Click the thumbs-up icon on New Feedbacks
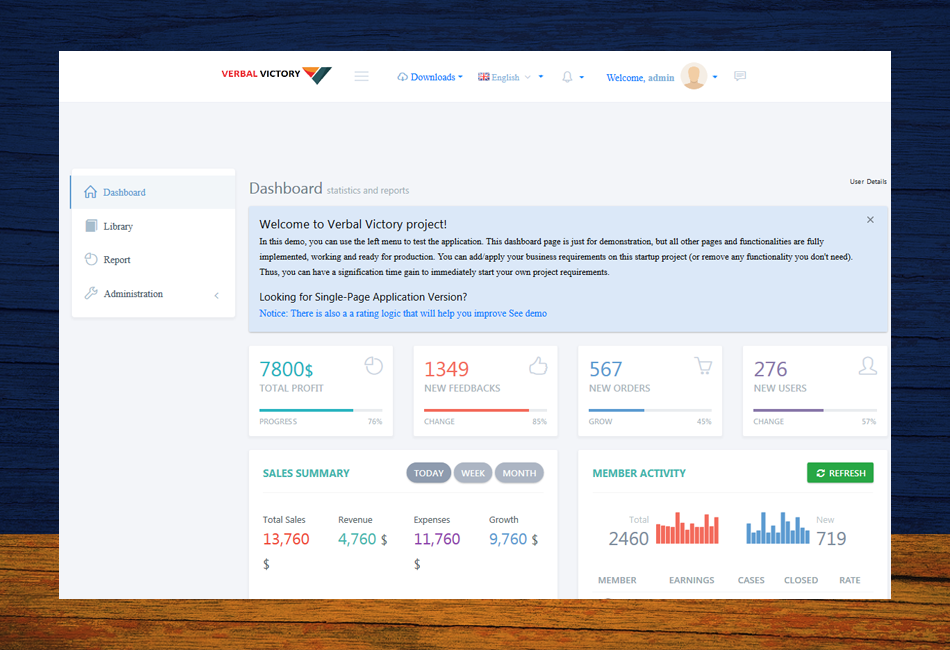The width and height of the screenshot is (950, 650). 538,366
